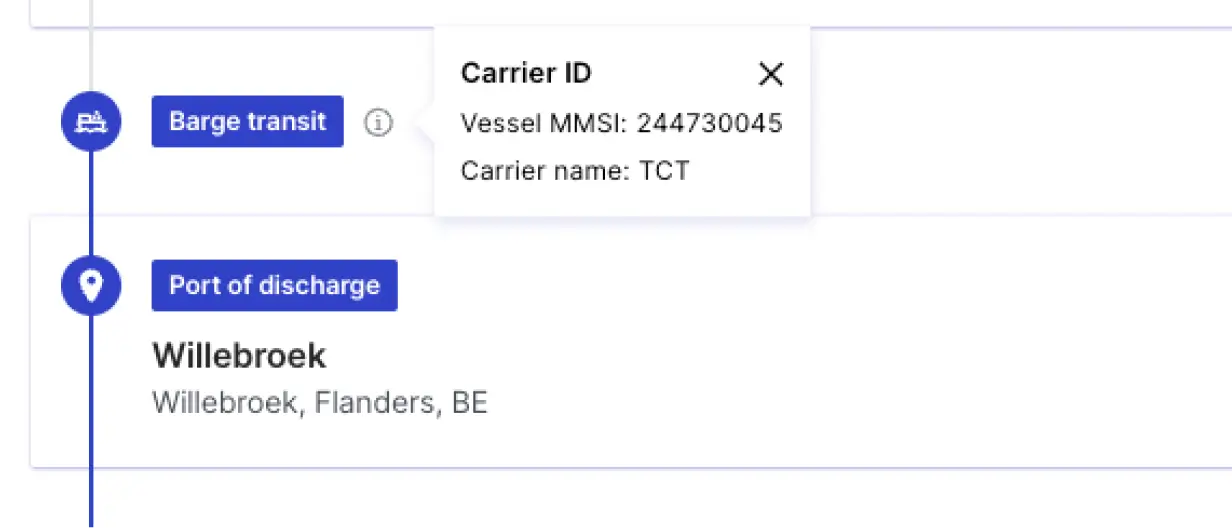Click gray timeline line above barge icon

tap(91, 46)
